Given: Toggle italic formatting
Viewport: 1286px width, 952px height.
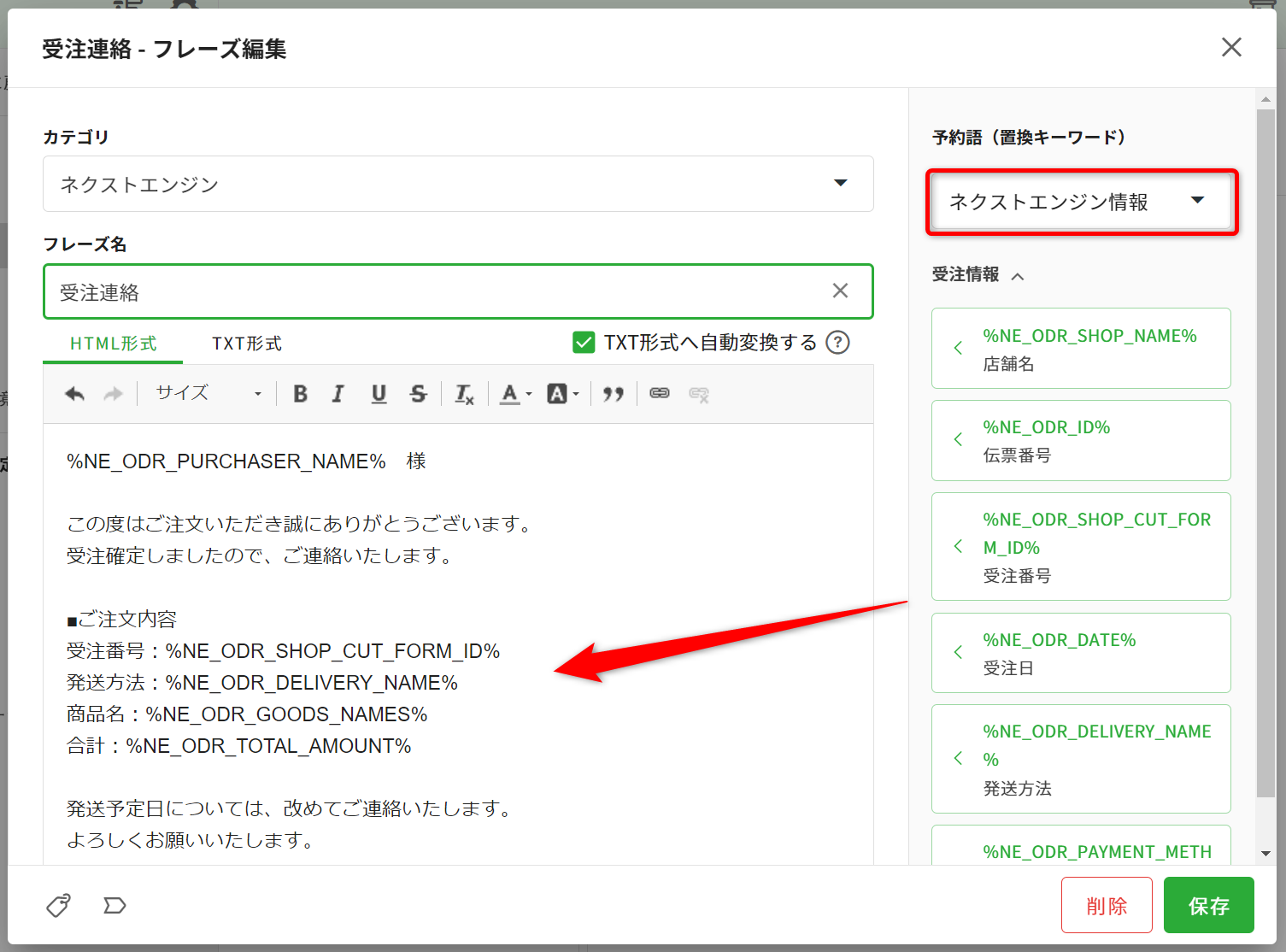Looking at the screenshot, I should 338,394.
